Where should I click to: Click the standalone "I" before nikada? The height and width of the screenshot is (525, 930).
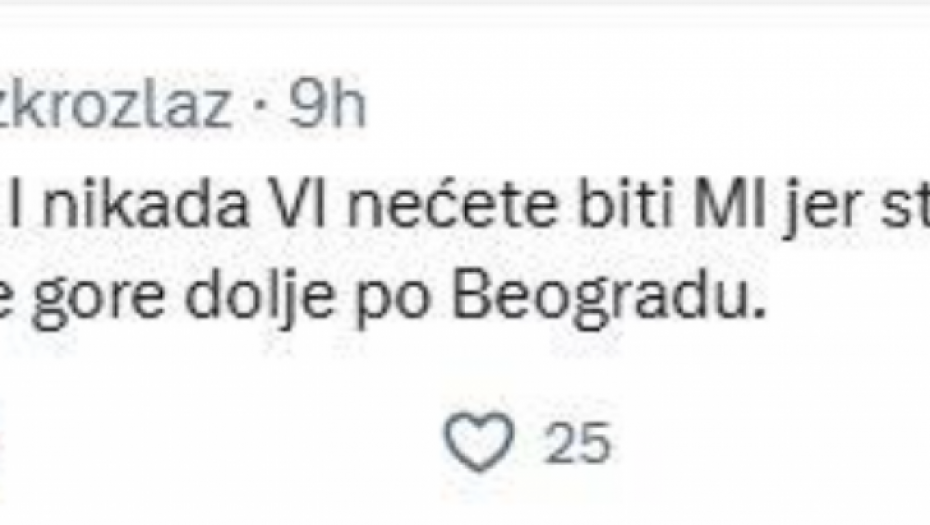point(23,215)
